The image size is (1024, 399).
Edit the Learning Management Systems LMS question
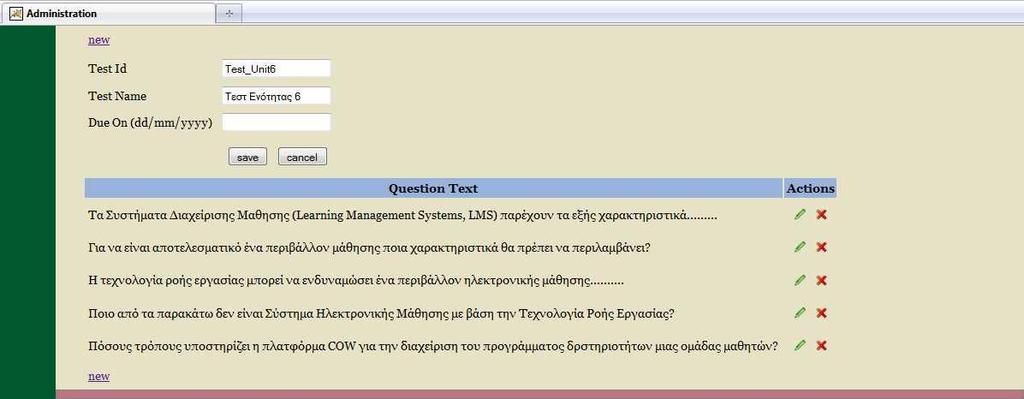coord(800,214)
